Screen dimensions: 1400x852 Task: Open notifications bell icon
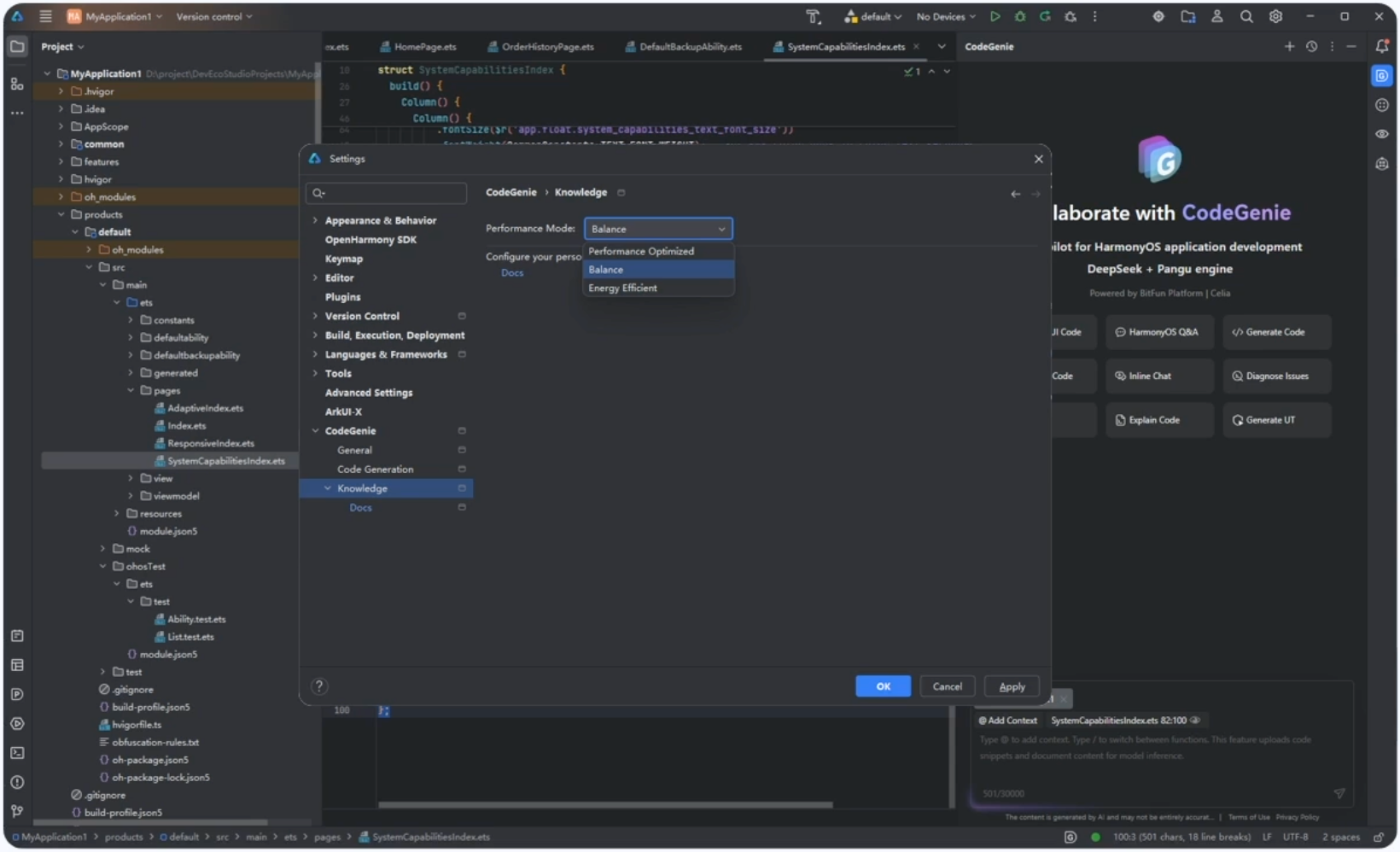[x=1382, y=46]
